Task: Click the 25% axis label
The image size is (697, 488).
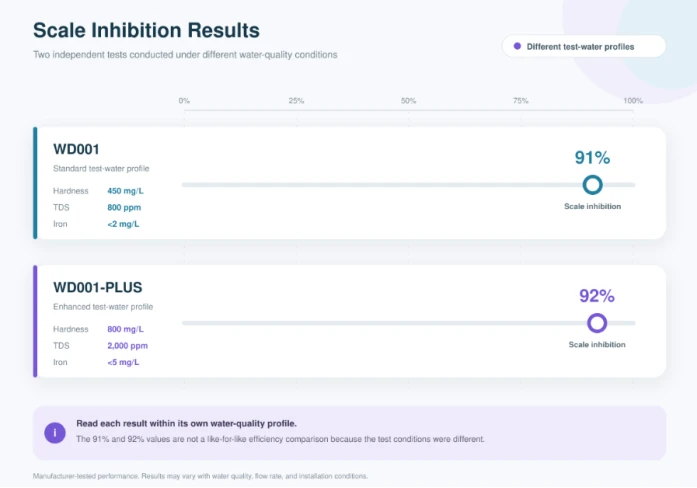Action: click(x=296, y=101)
